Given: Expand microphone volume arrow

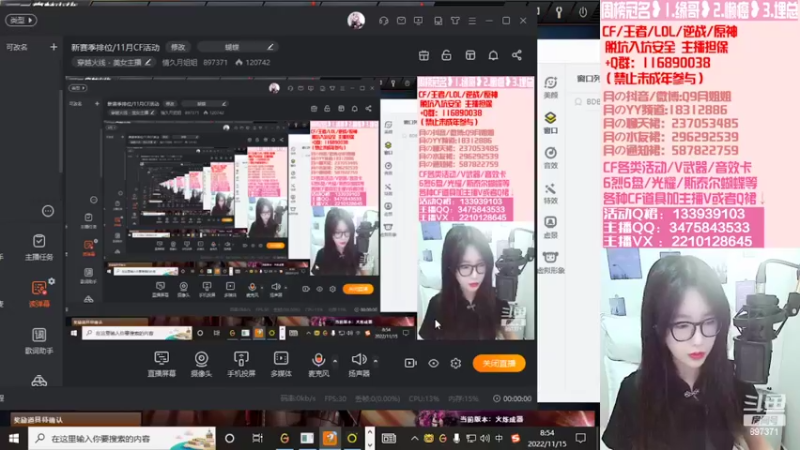Looking at the screenshot, I should point(335,361).
